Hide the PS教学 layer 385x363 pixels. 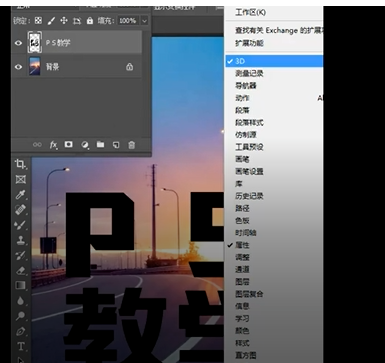pos(19,43)
